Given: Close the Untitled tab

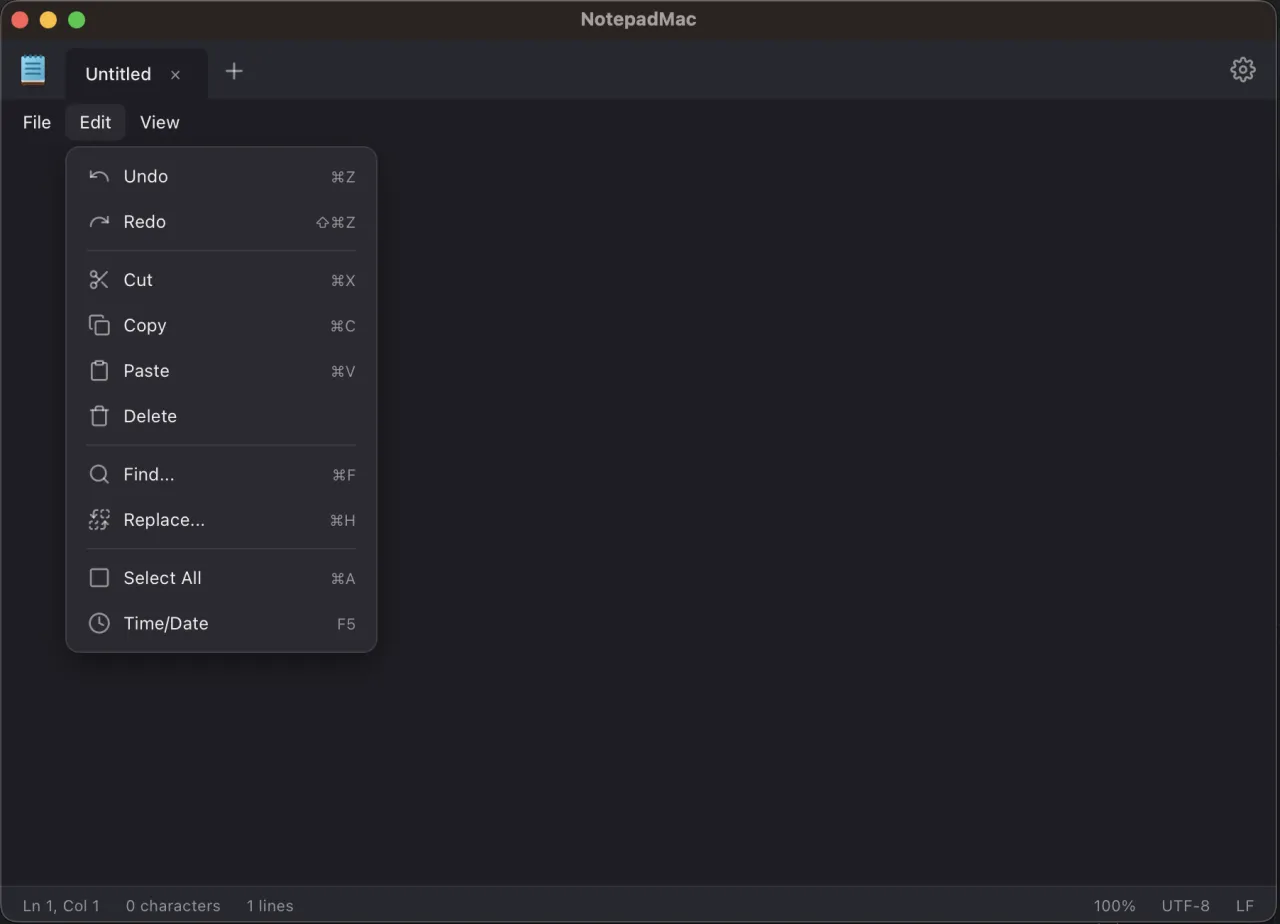Looking at the screenshot, I should coord(175,75).
